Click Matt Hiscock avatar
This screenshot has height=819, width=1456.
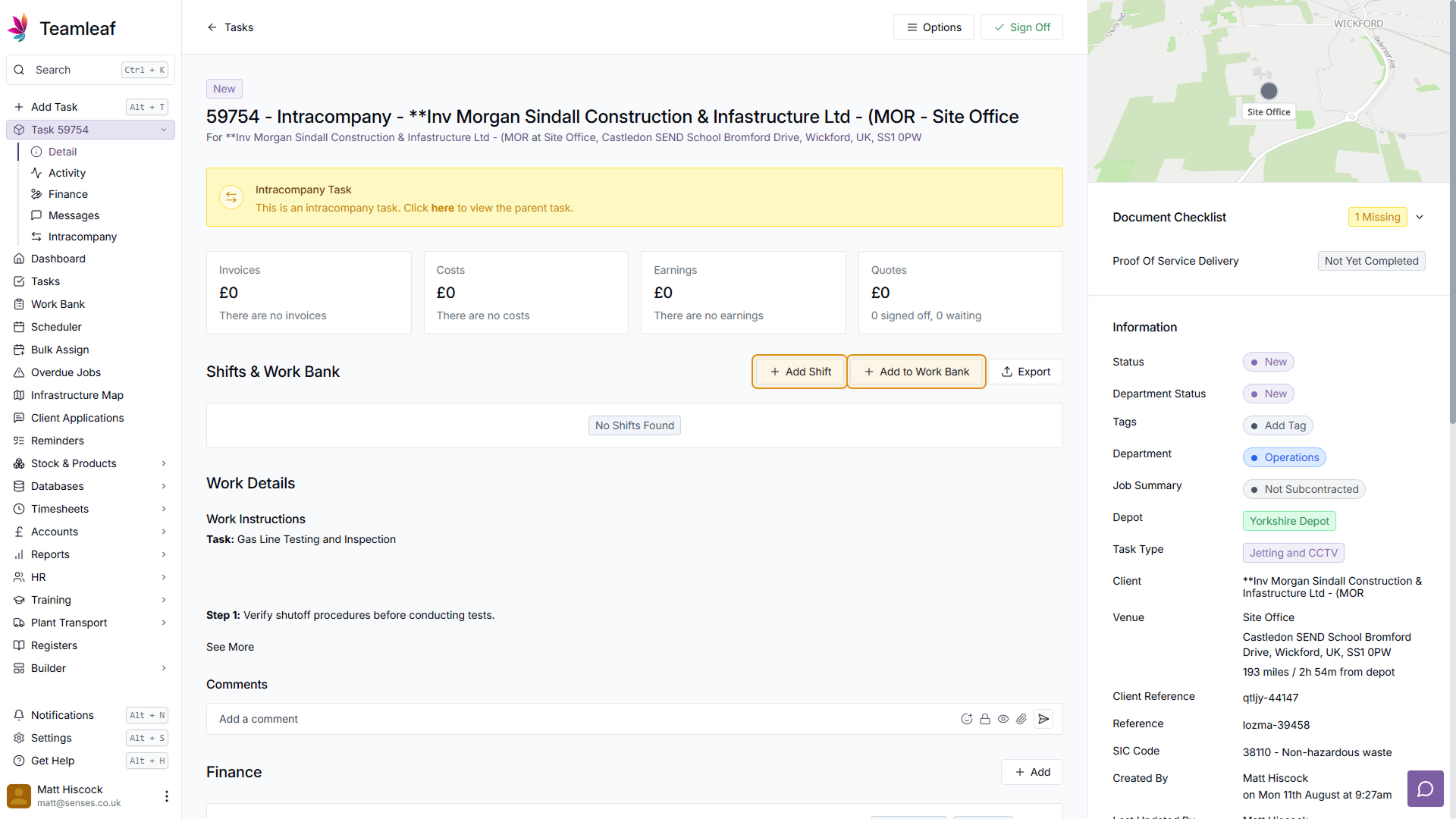tap(19, 795)
